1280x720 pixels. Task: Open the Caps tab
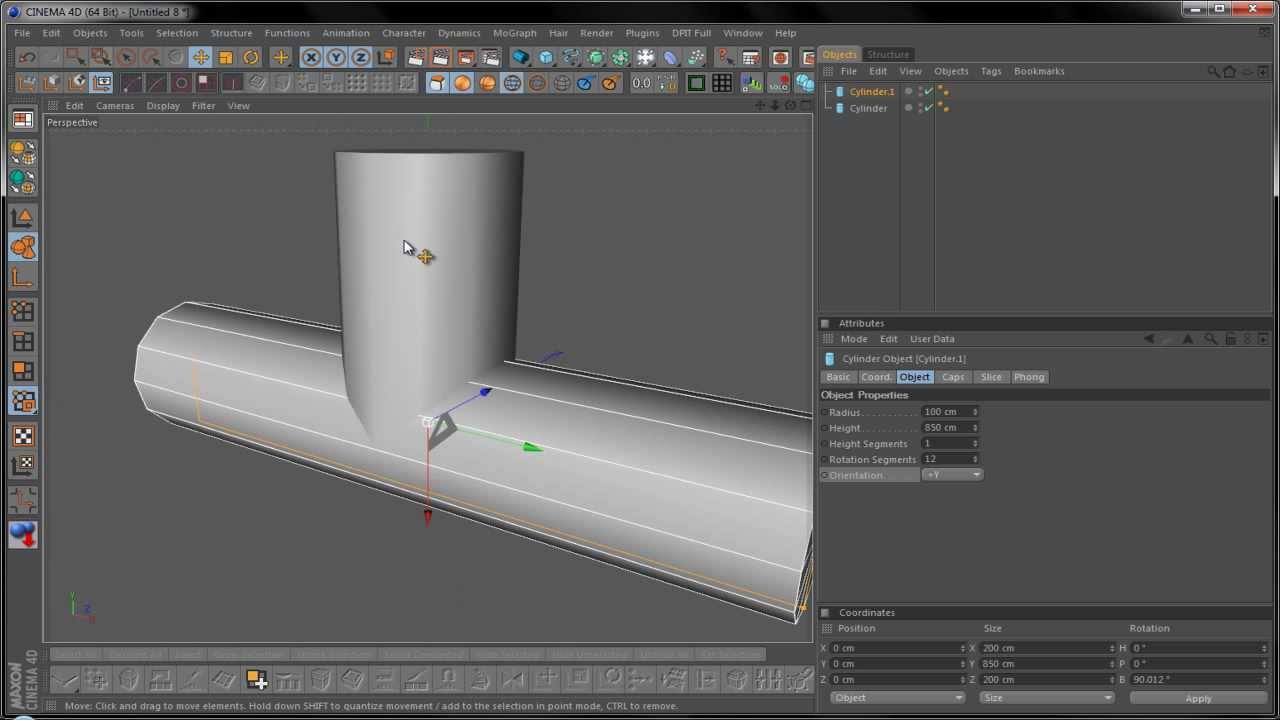[953, 377]
